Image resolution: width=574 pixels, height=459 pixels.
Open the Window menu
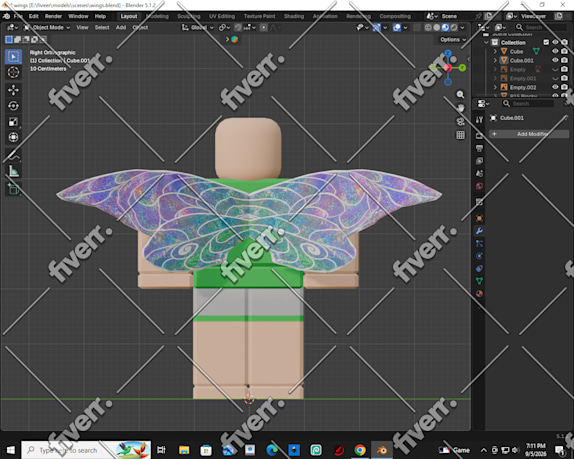[x=78, y=16]
